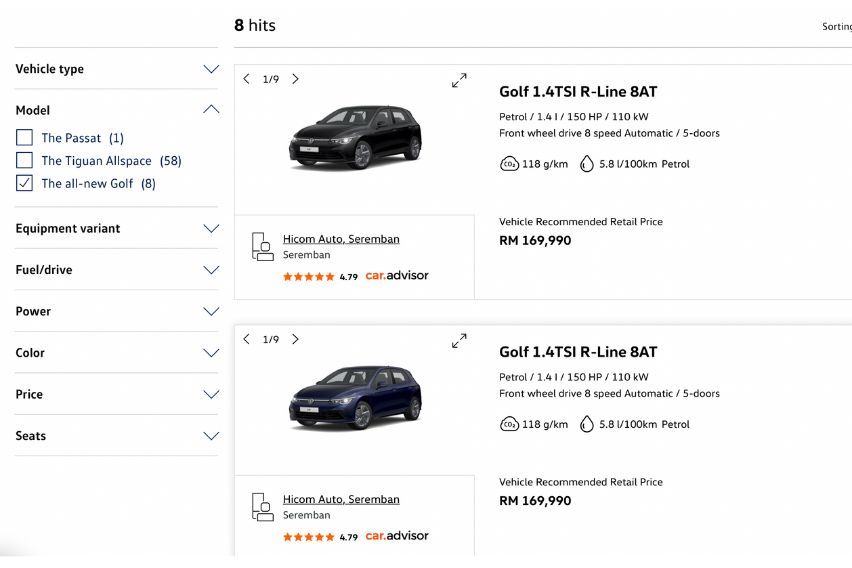Expand the Price filter
Screen dimensions: 852x568
(x=211, y=394)
